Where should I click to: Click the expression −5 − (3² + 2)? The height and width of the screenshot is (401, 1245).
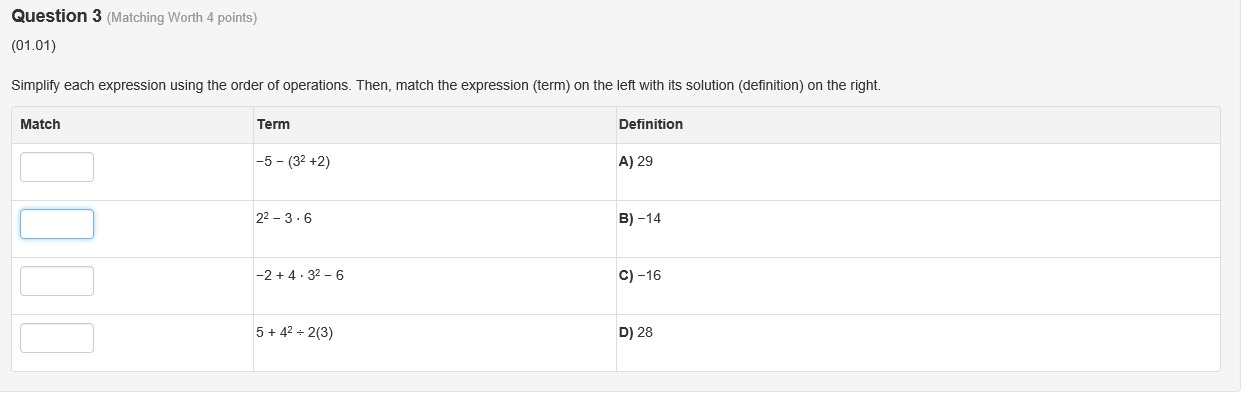[x=293, y=161]
